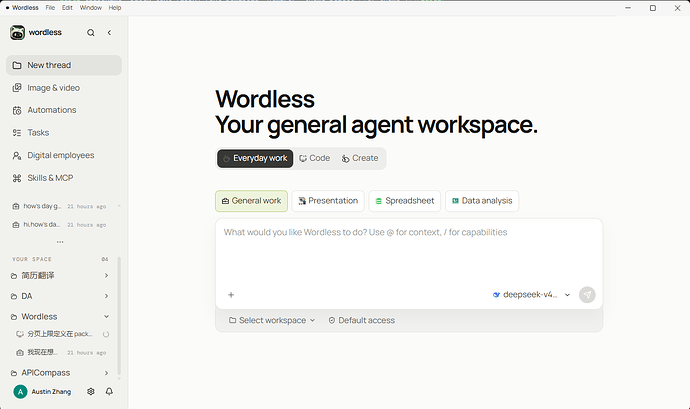This screenshot has height=409, width=690.
Task: Switch to Code mode
Action: click(315, 158)
